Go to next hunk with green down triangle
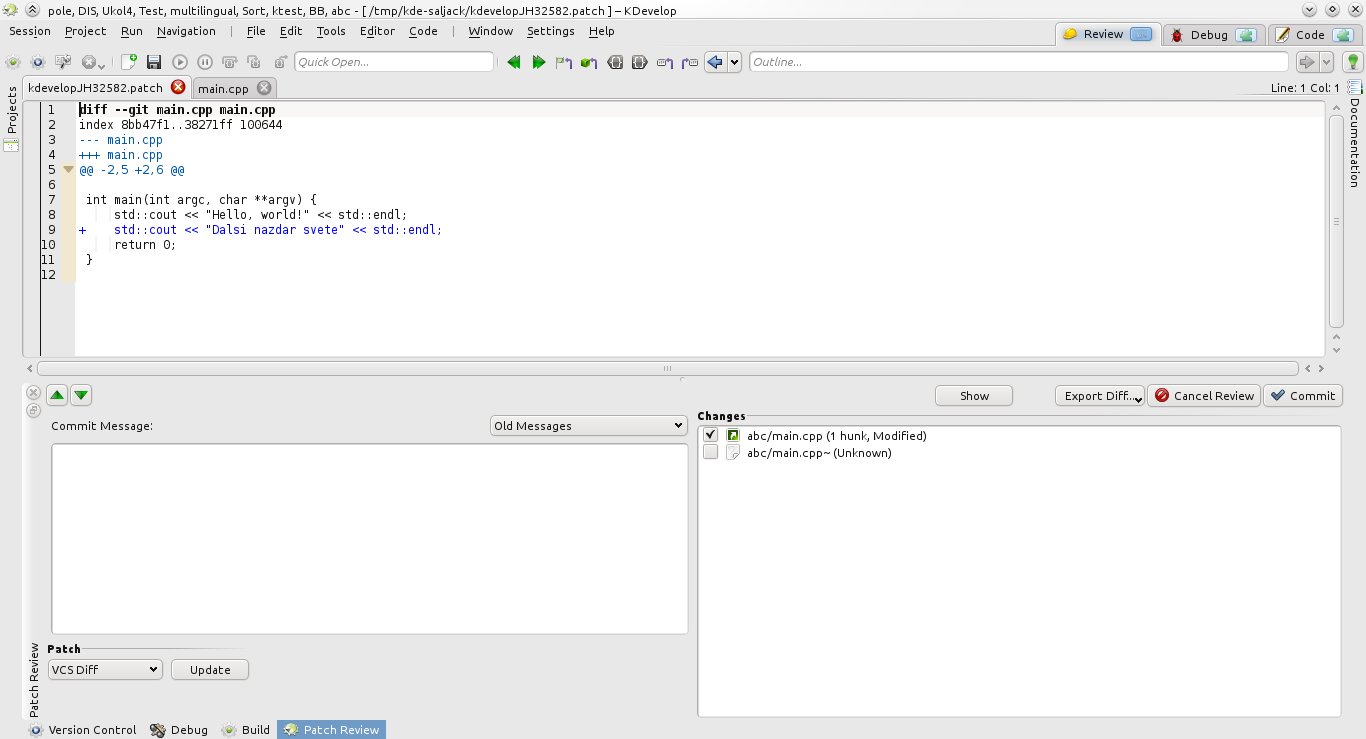Screen dimensions: 1366x739 click(x=81, y=395)
